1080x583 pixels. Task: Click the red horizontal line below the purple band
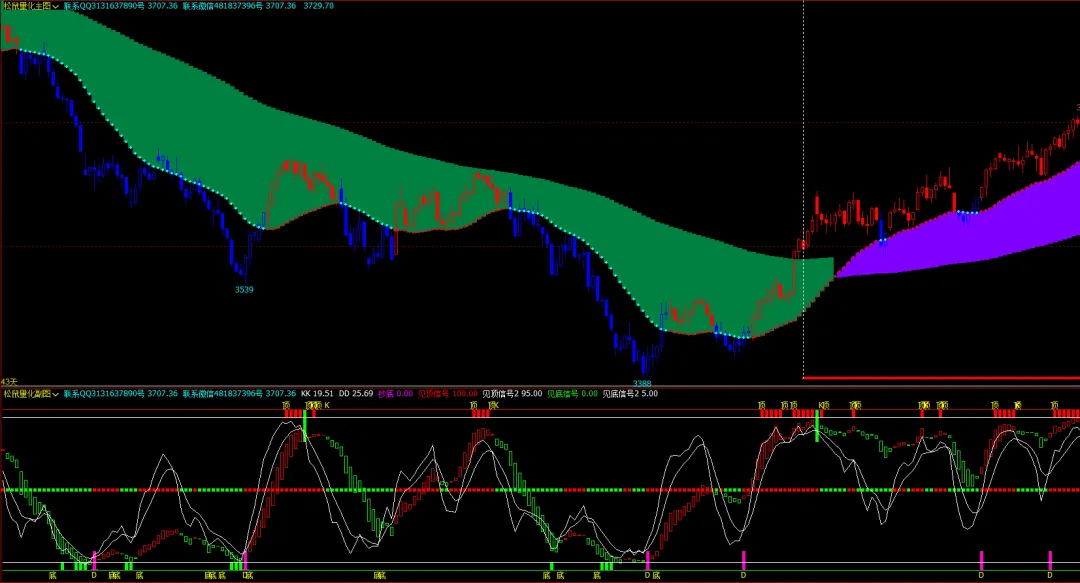pos(942,378)
